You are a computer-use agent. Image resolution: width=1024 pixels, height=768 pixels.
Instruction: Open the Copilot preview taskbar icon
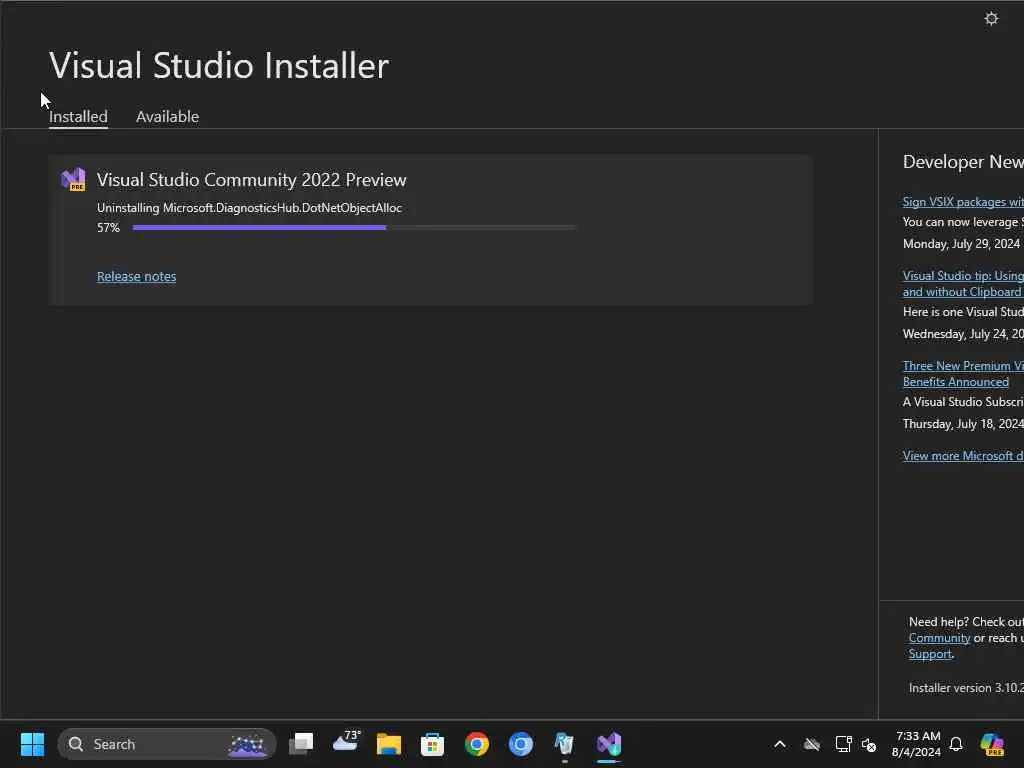tap(992, 744)
